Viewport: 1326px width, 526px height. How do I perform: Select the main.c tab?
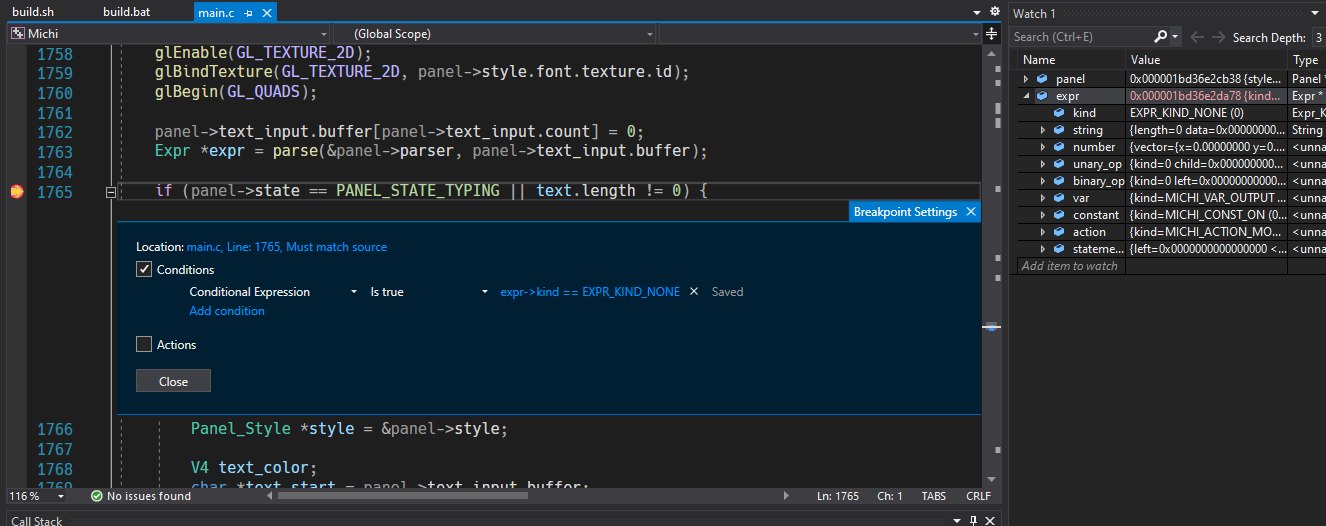click(216, 12)
